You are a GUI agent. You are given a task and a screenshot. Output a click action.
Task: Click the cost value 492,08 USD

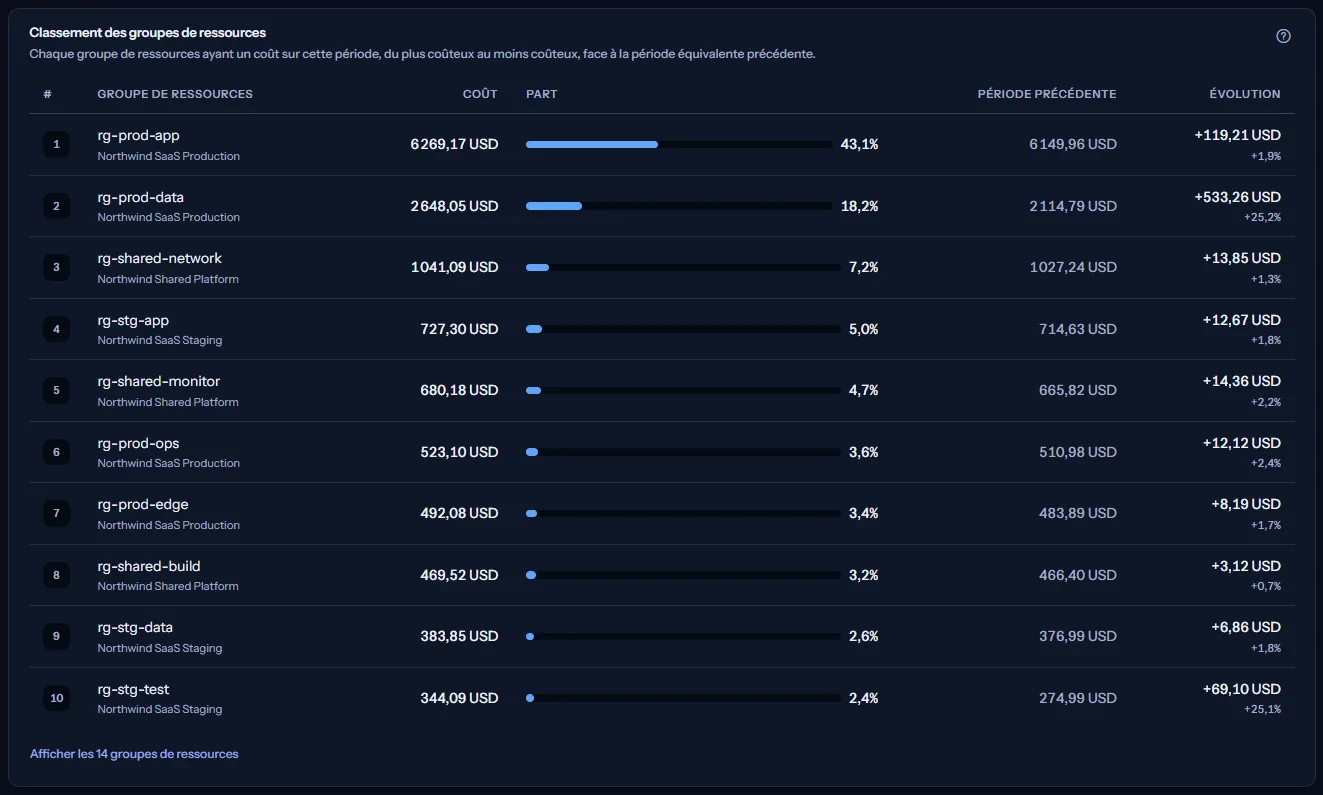click(459, 513)
